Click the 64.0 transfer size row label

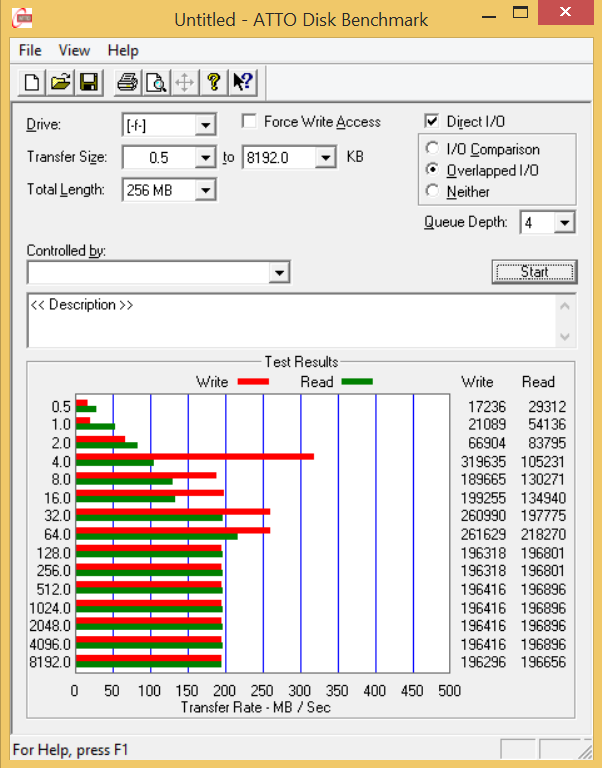click(57, 534)
